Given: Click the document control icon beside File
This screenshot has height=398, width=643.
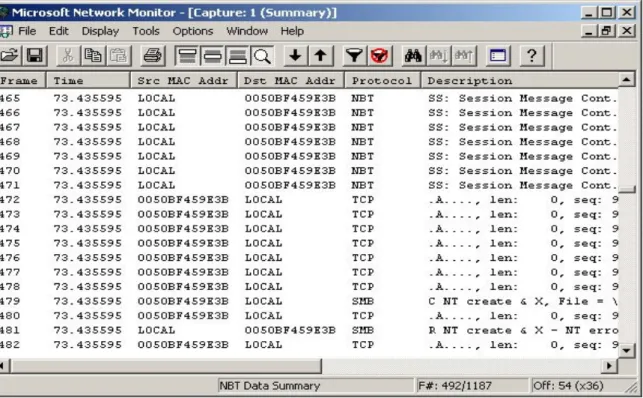Looking at the screenshot, I should (x=6, y=31).
